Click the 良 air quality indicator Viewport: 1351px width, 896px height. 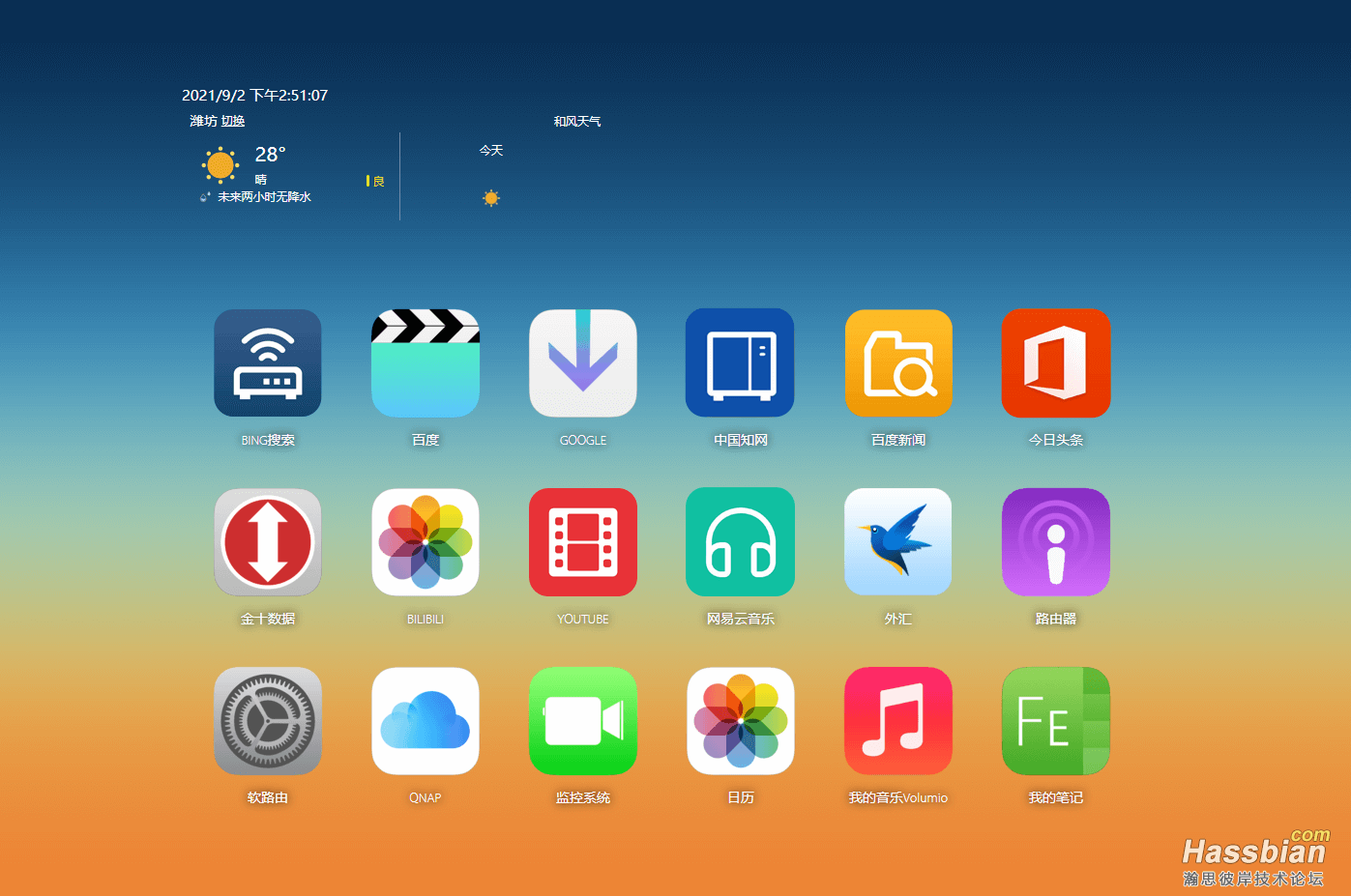point(375,181)
